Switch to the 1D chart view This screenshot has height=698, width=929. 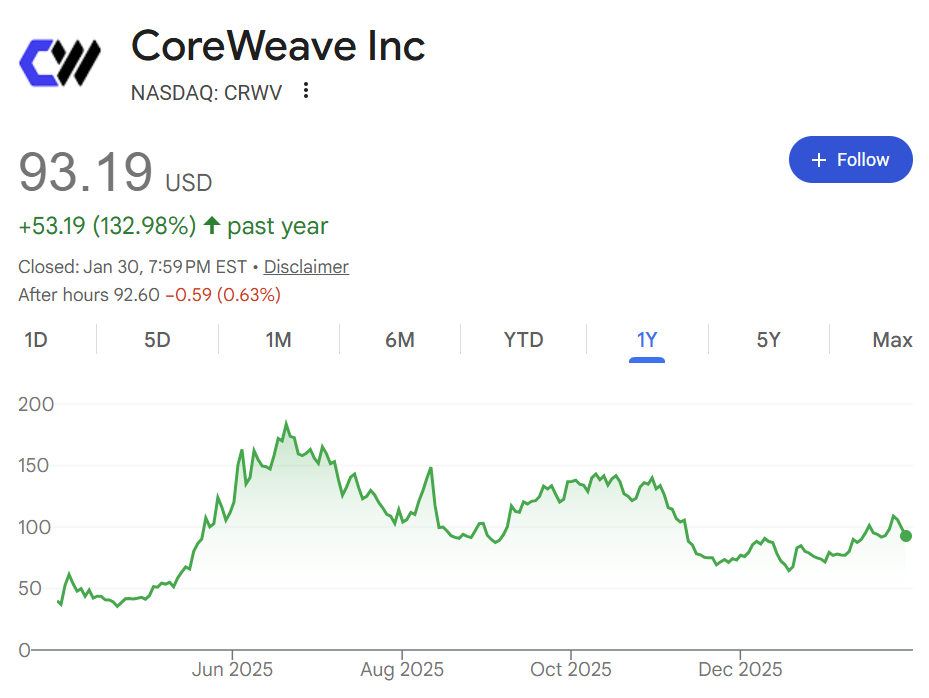[x=36, y=340]
